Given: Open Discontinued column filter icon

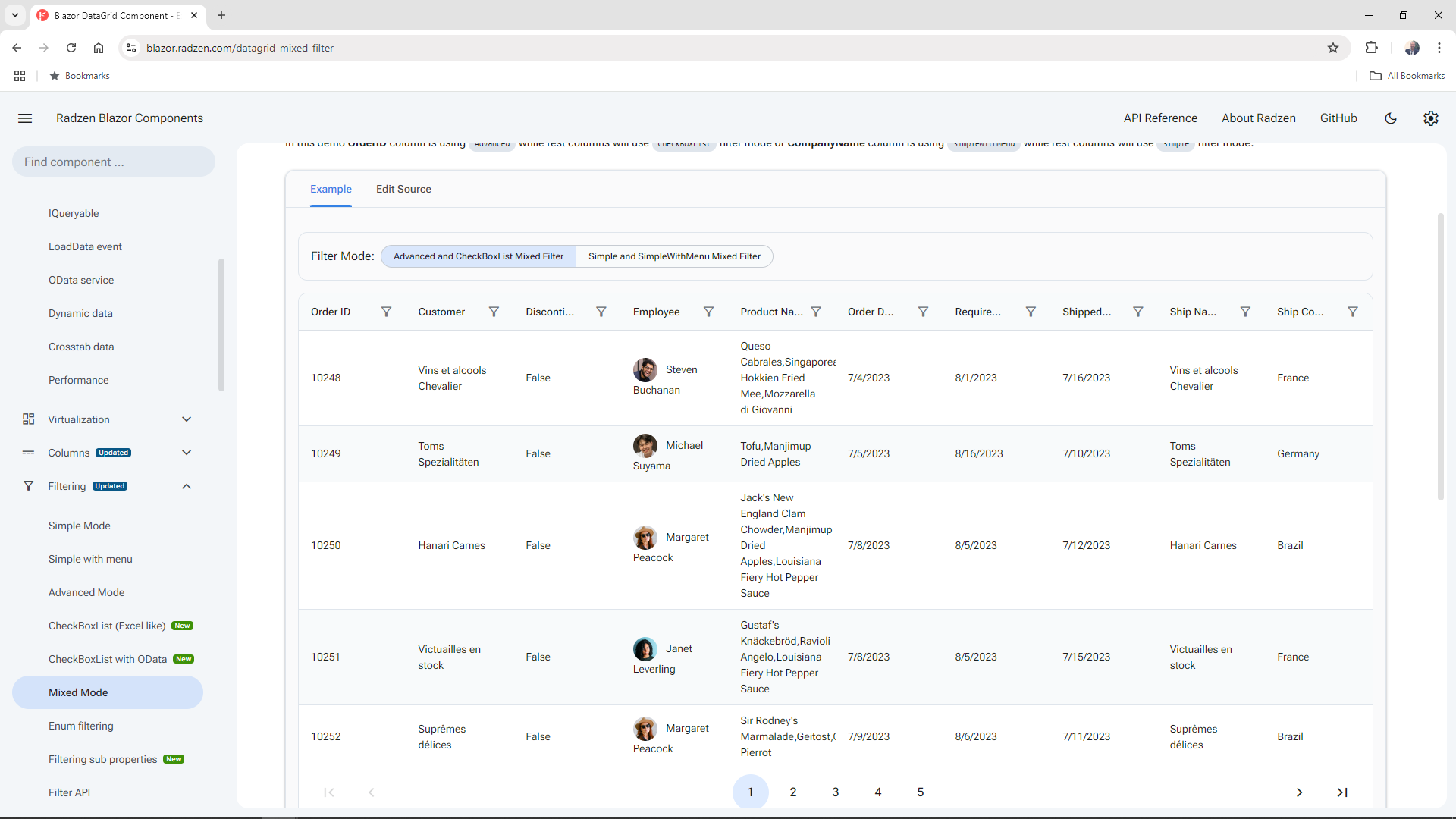Looking at the screenshot, I should pos(601,312).
